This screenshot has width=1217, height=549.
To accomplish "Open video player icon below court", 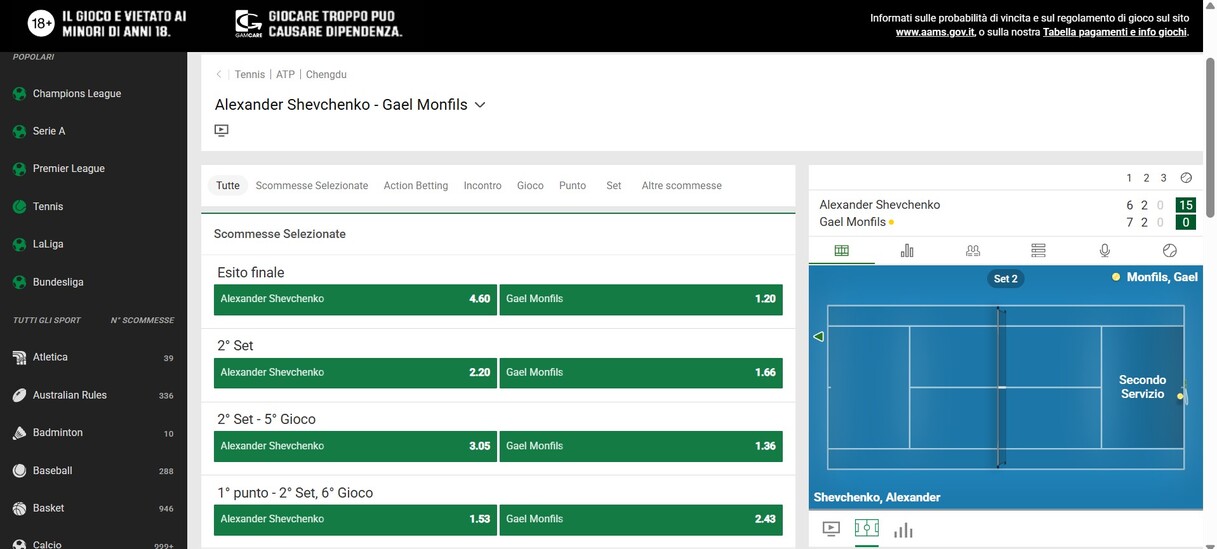I will pos(831,529).
